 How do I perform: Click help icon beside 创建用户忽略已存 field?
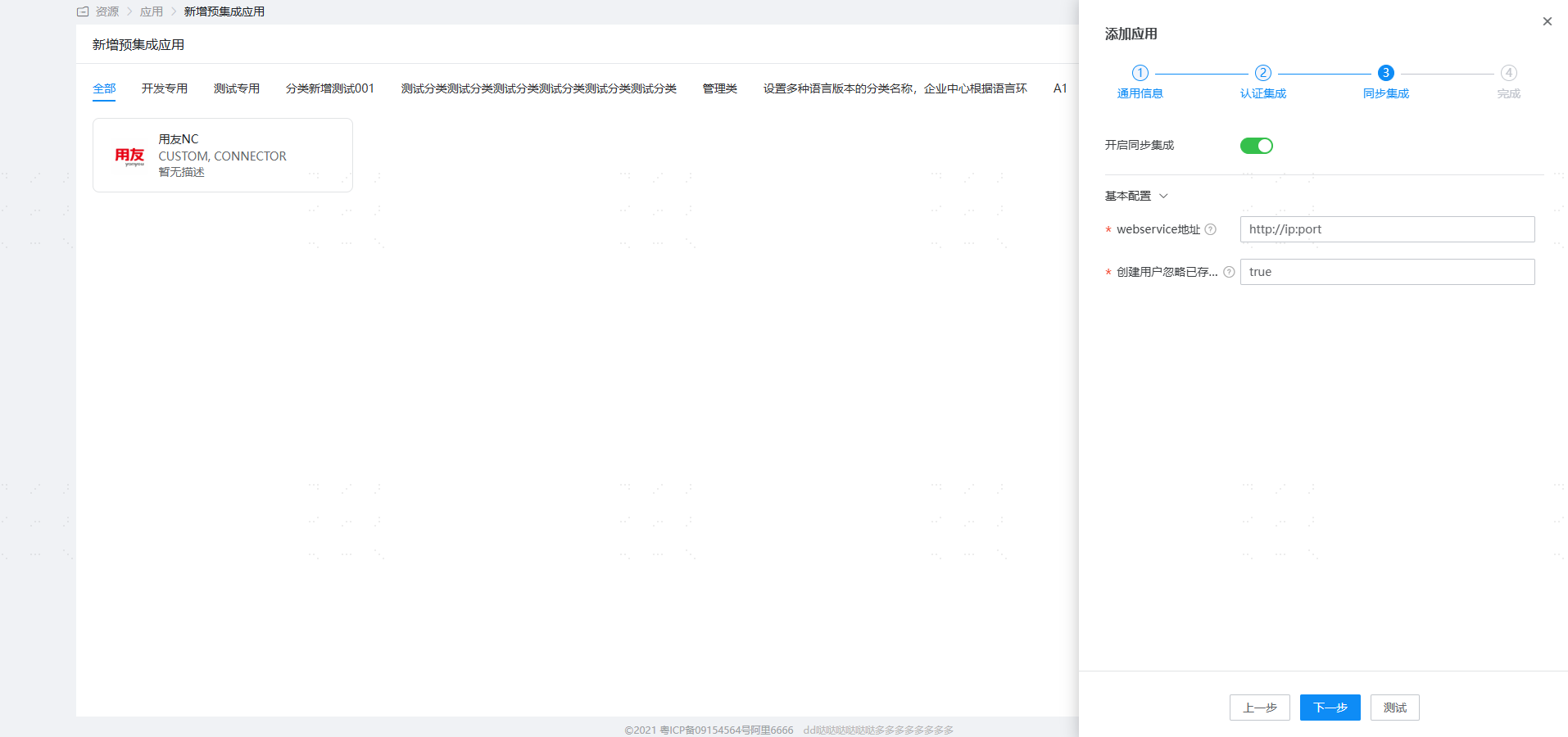coord(1229,272)
